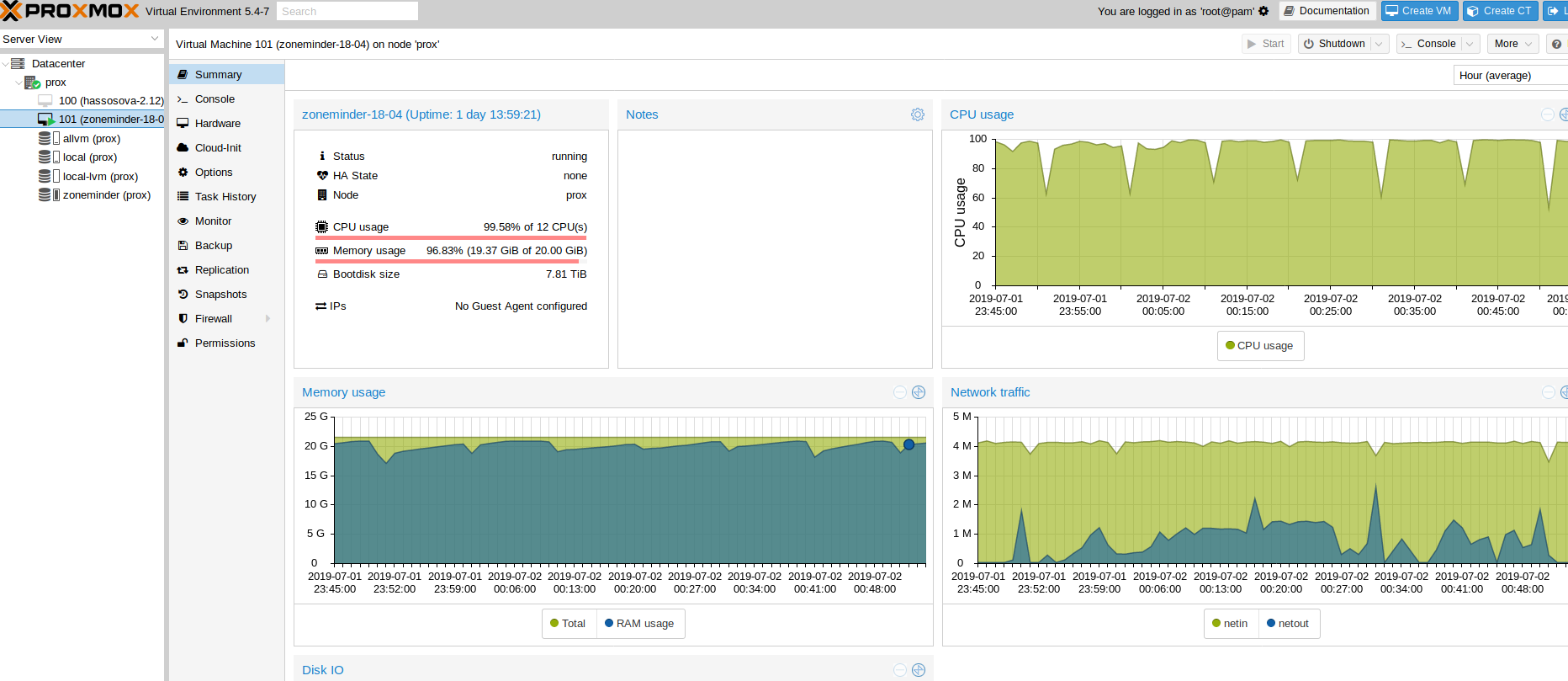1568x681 pixels.
Task: Open the Console dropdown arrow
Action: coord(1470,44)
